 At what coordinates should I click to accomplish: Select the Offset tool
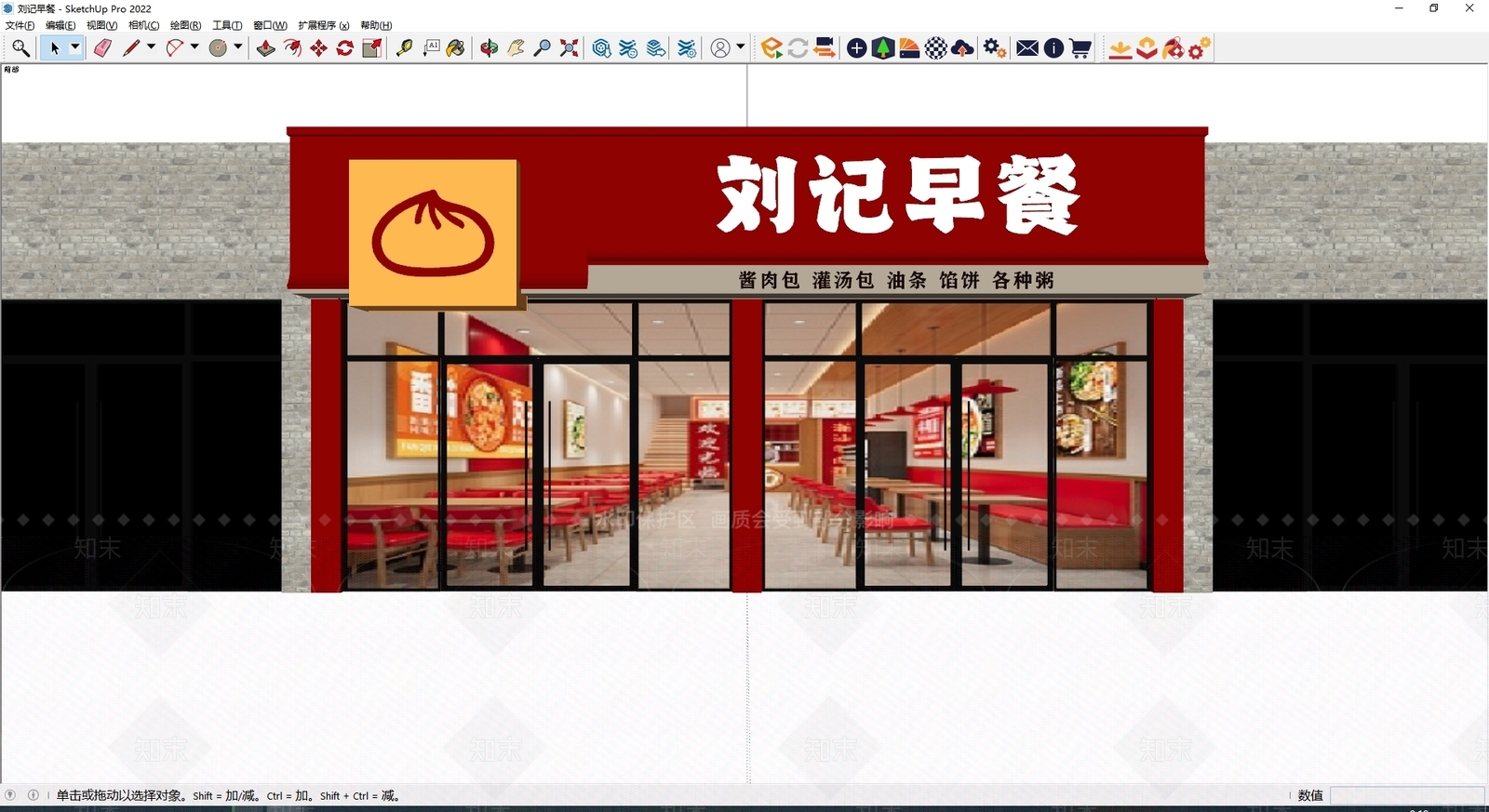292,48
